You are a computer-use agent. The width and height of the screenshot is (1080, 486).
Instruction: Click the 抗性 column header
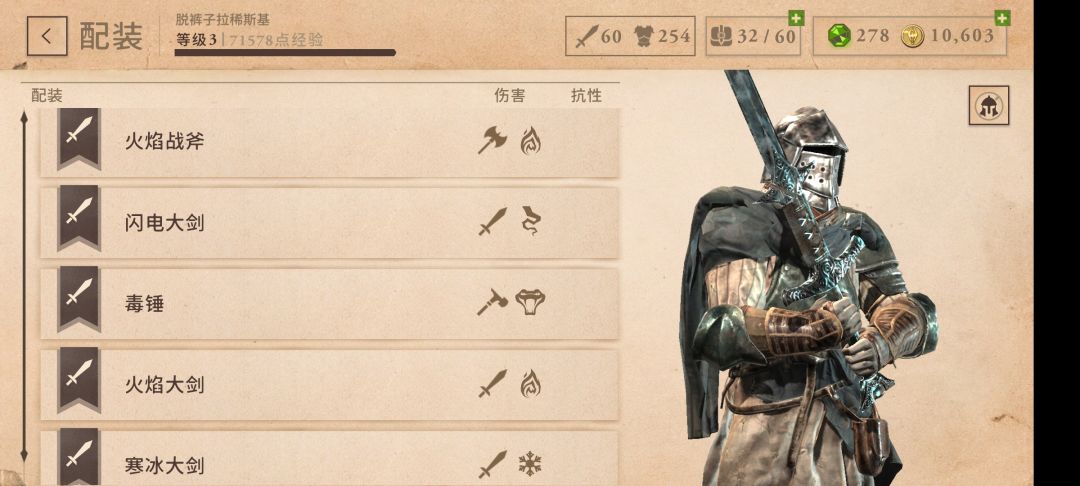pos(586,96)
